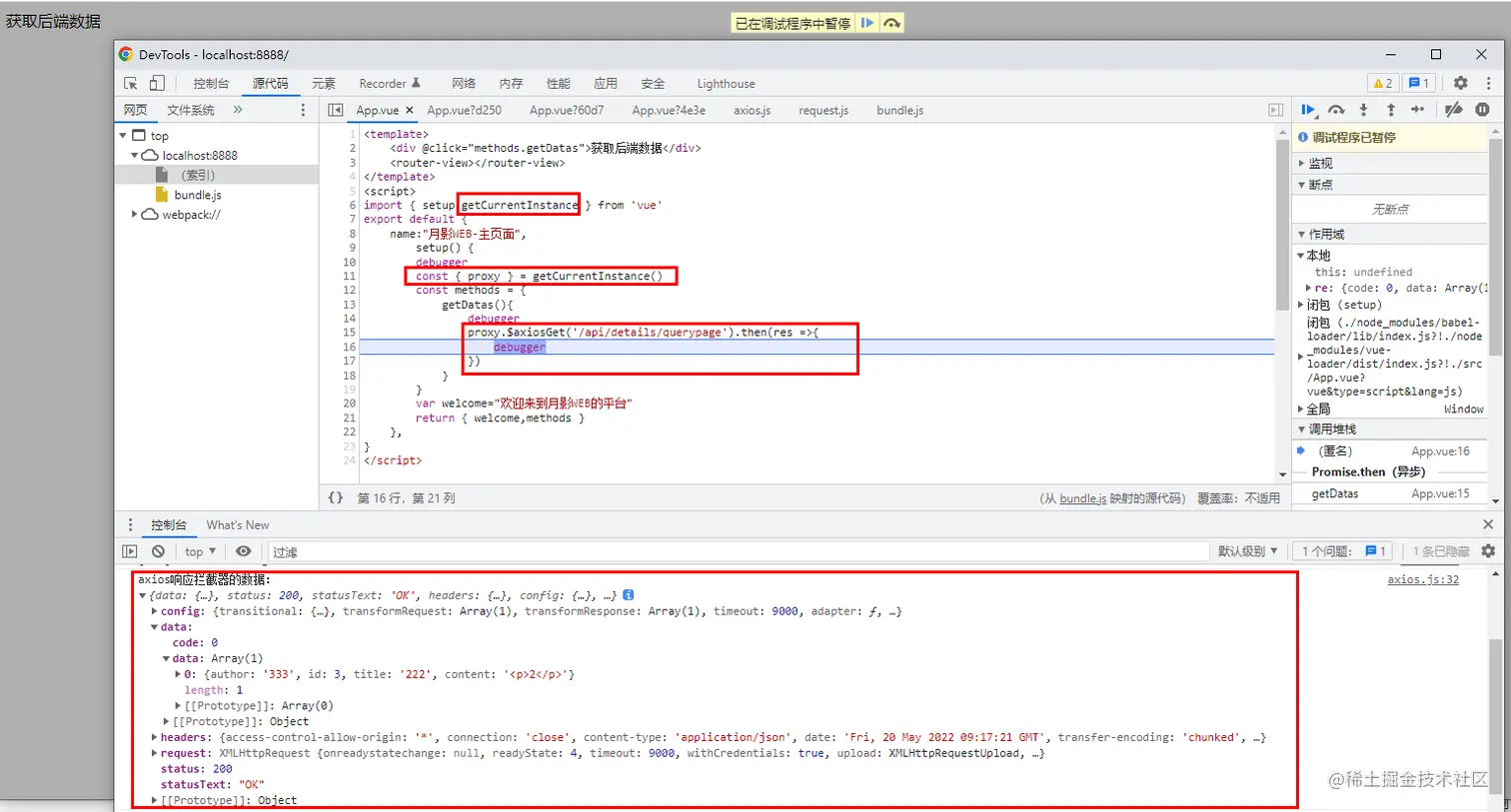Open the bundle.js source map link

[1083, 498]
